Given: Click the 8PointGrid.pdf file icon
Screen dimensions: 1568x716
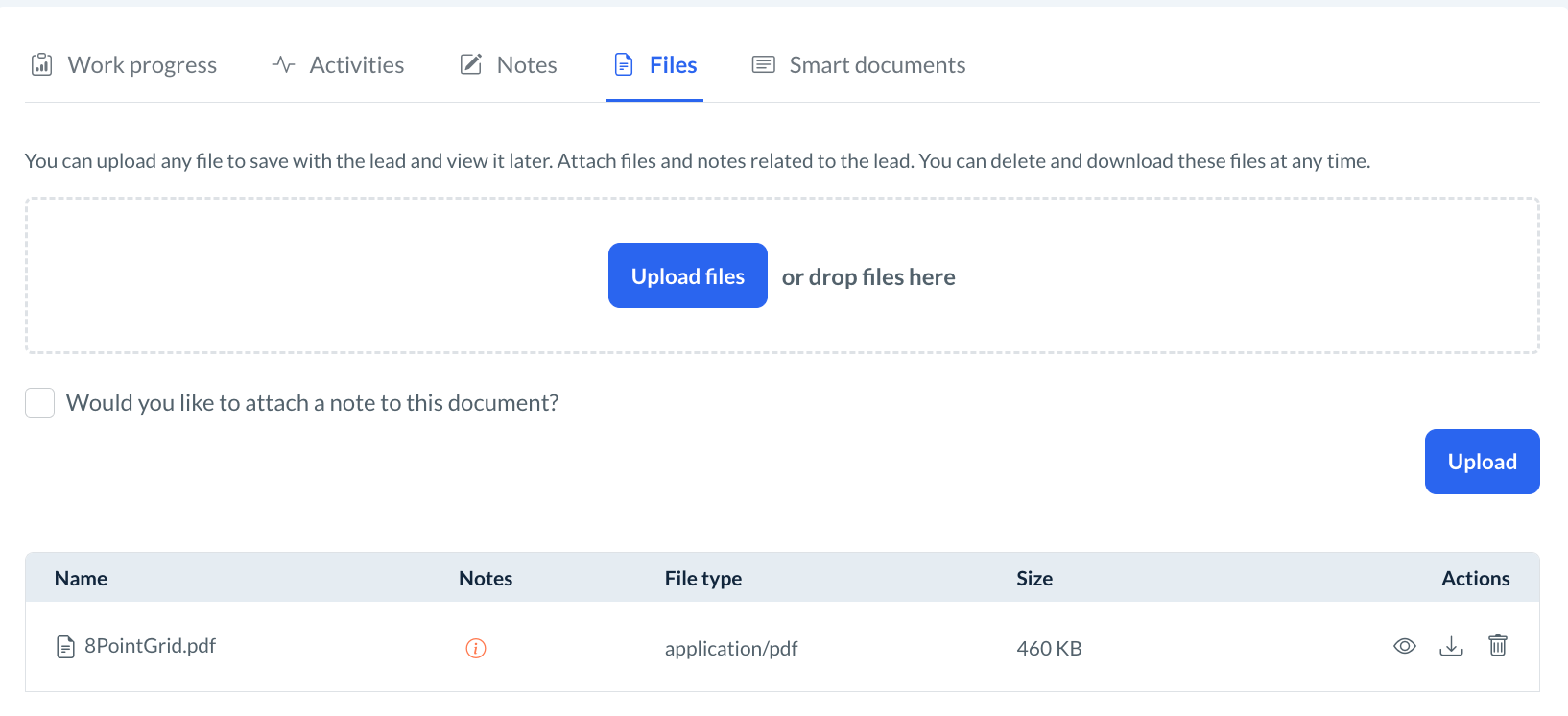Looking at the screenshot, I should click(x=65, y=647).
